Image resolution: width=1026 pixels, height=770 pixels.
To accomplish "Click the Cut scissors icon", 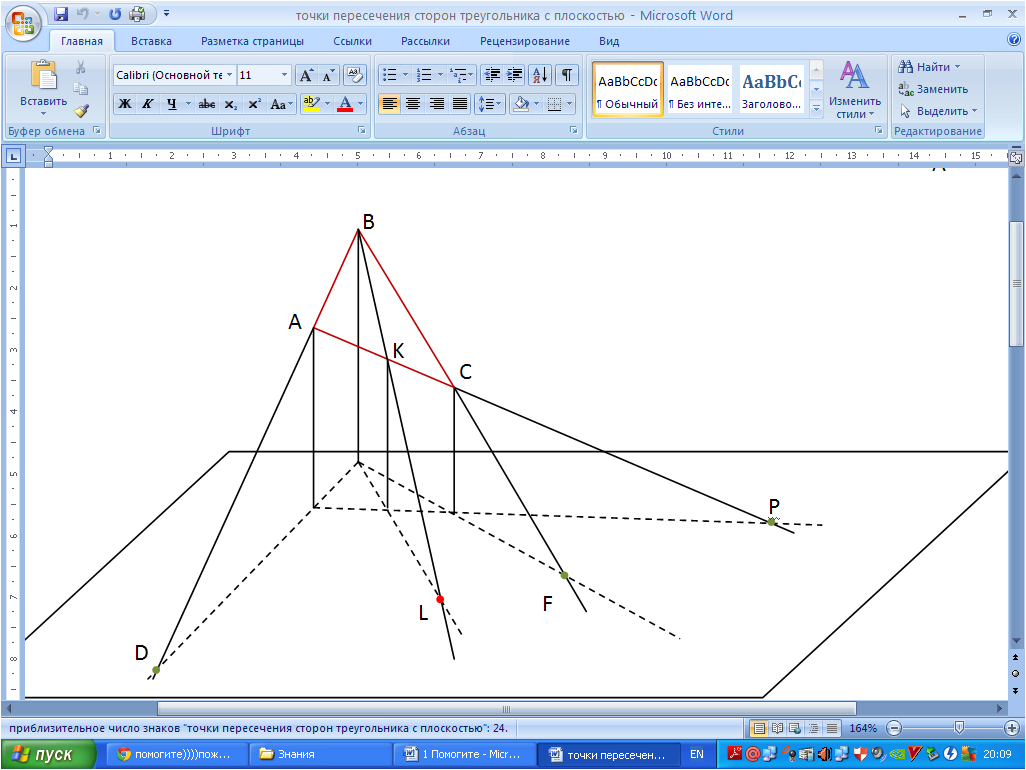I will (80, 67).
